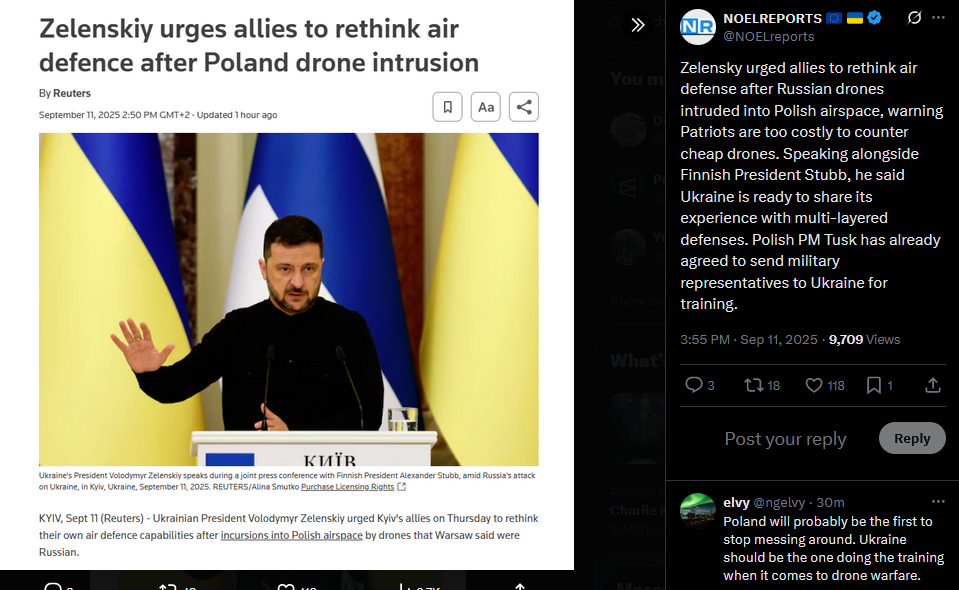Repost the tweet with 18 reposts

(761, 385)
